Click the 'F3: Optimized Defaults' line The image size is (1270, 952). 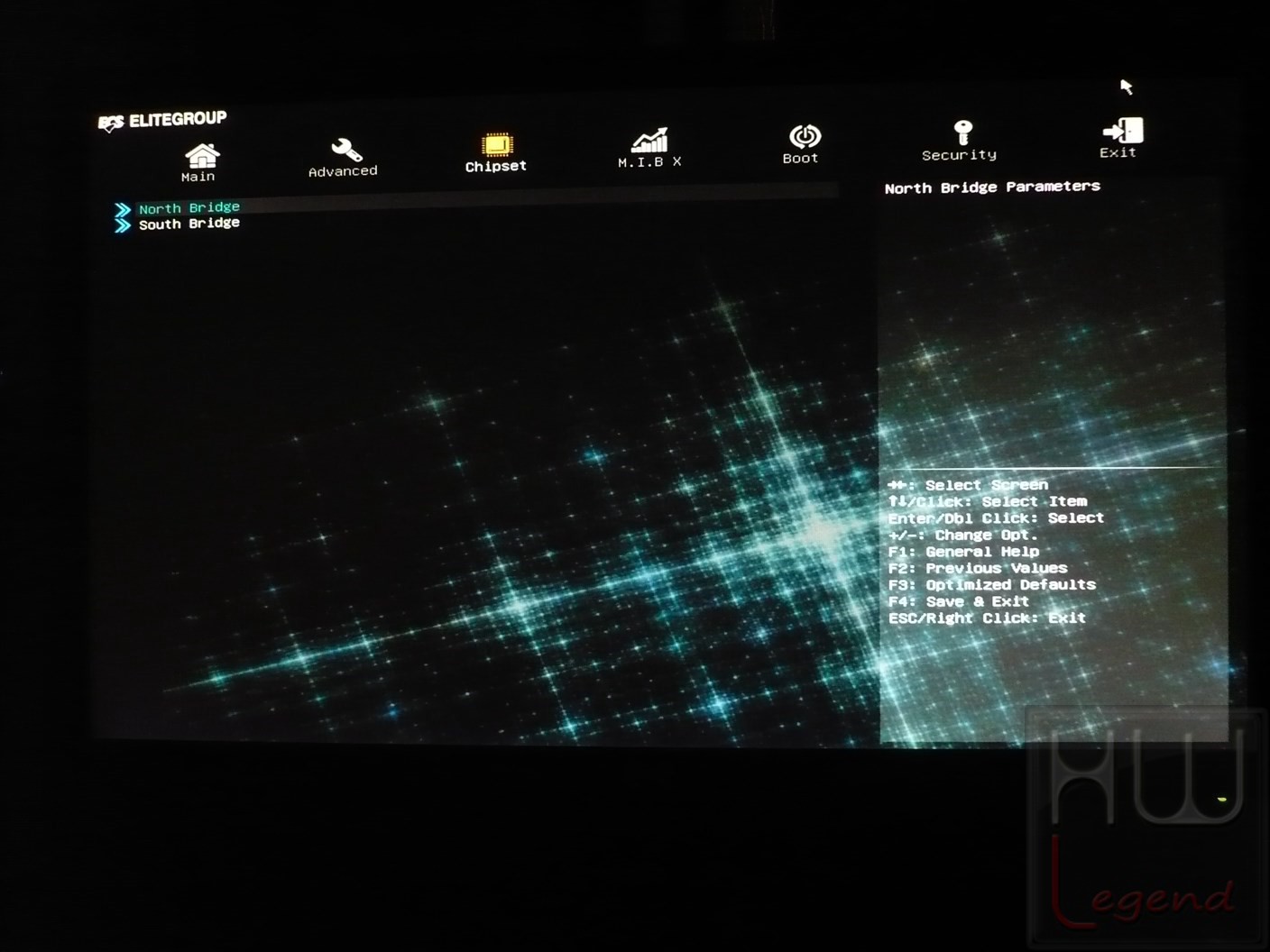(992, 585)
